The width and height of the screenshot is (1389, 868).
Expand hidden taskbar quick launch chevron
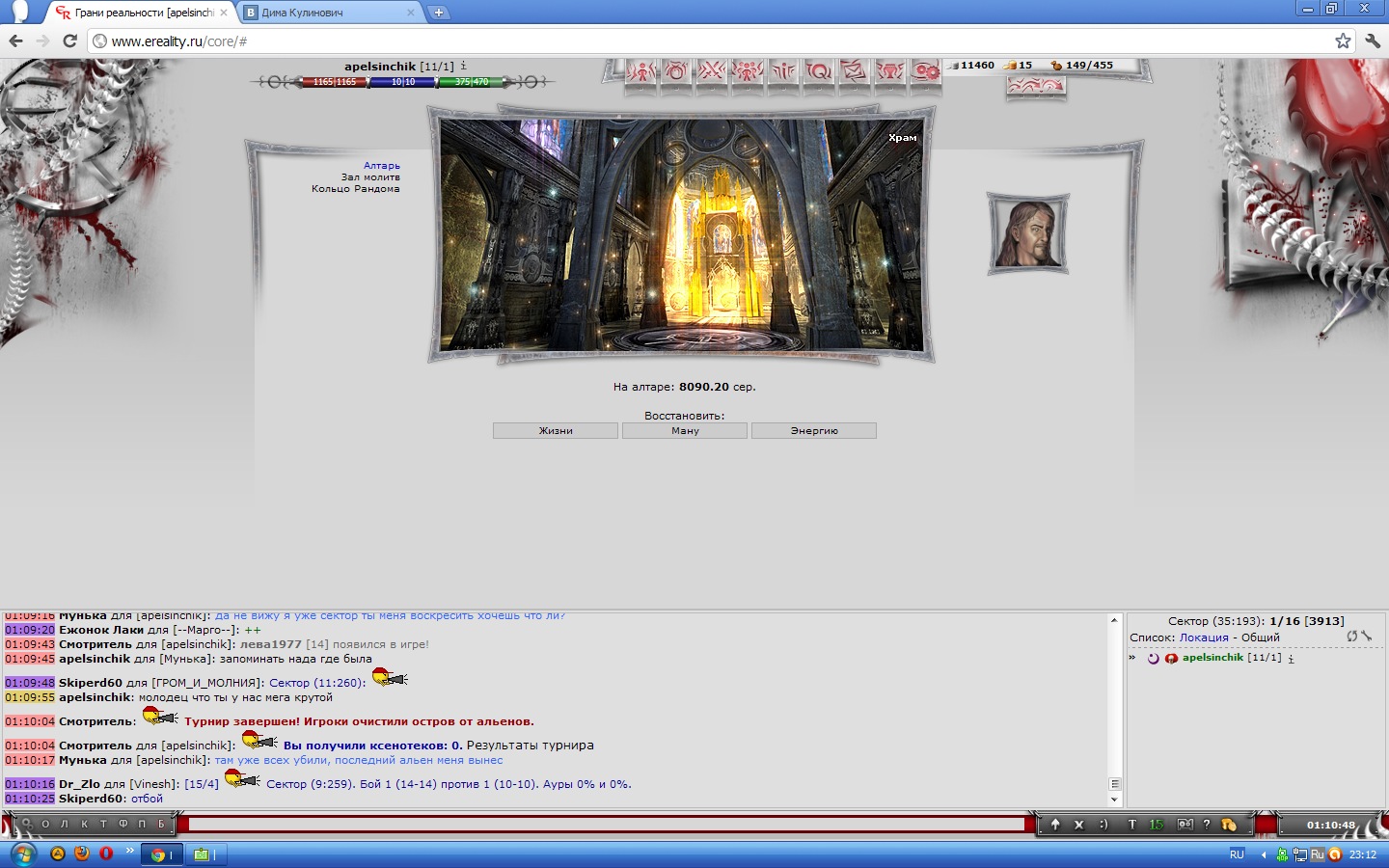[129, 851]
